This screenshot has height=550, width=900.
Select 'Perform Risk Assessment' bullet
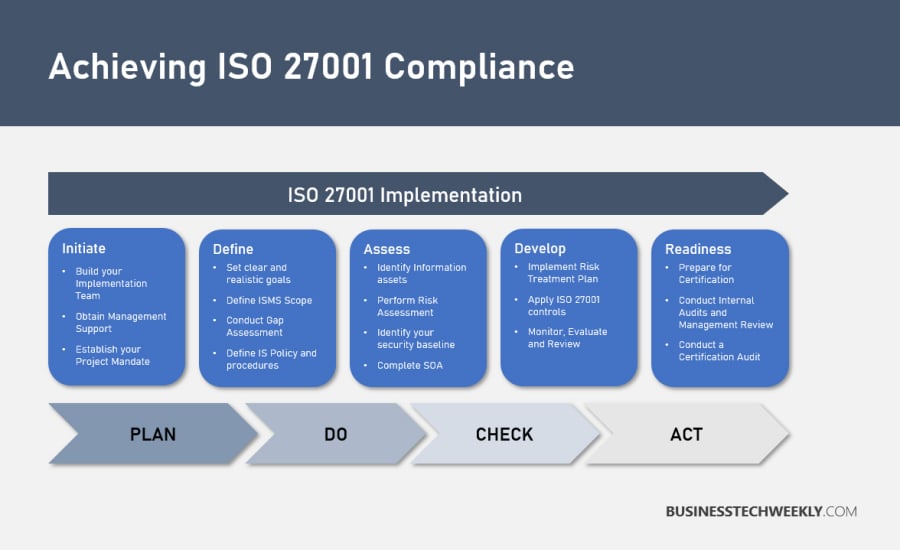point(408,307)
